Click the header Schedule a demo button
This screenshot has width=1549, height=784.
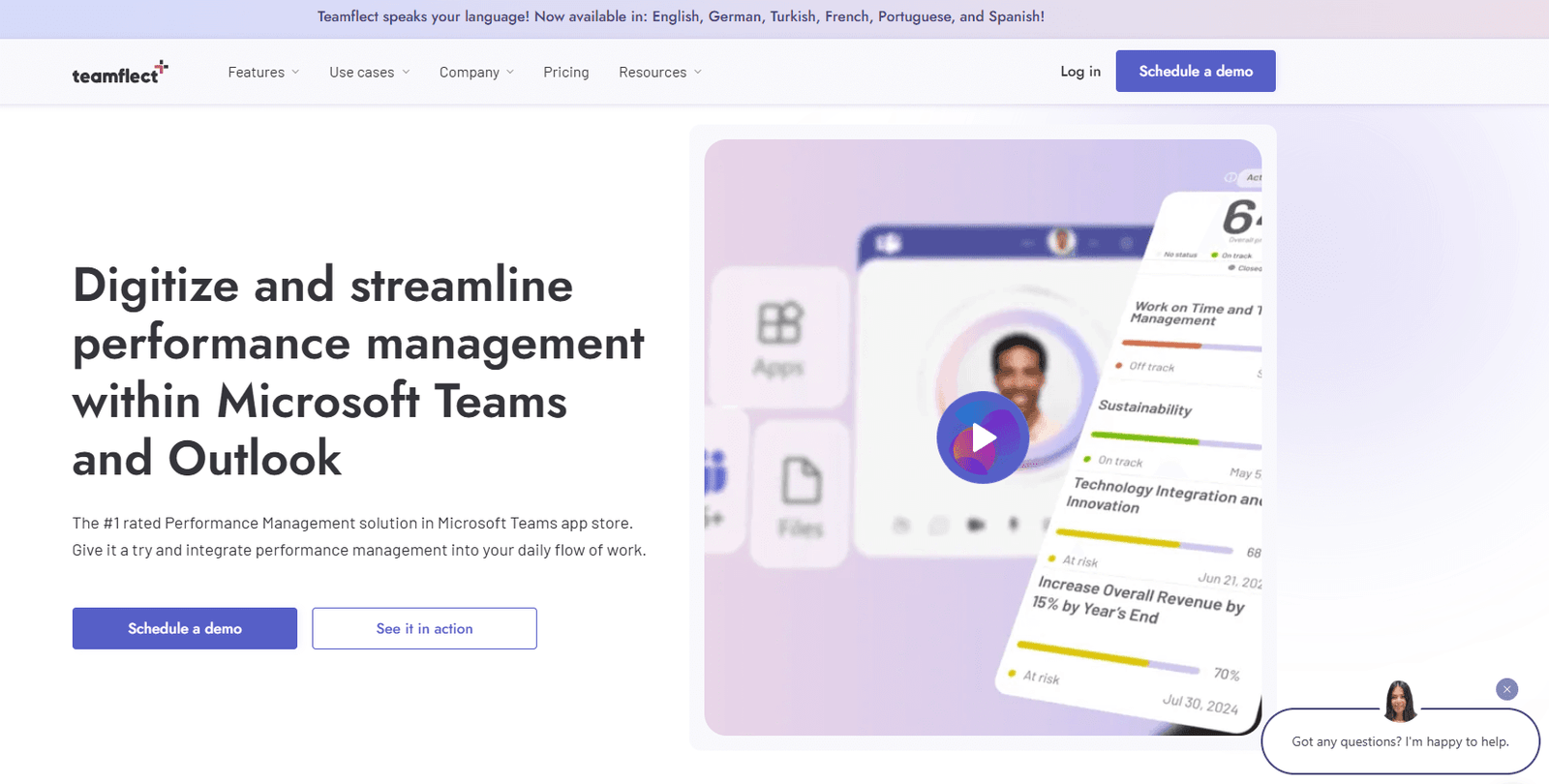tap(1196, 71)
